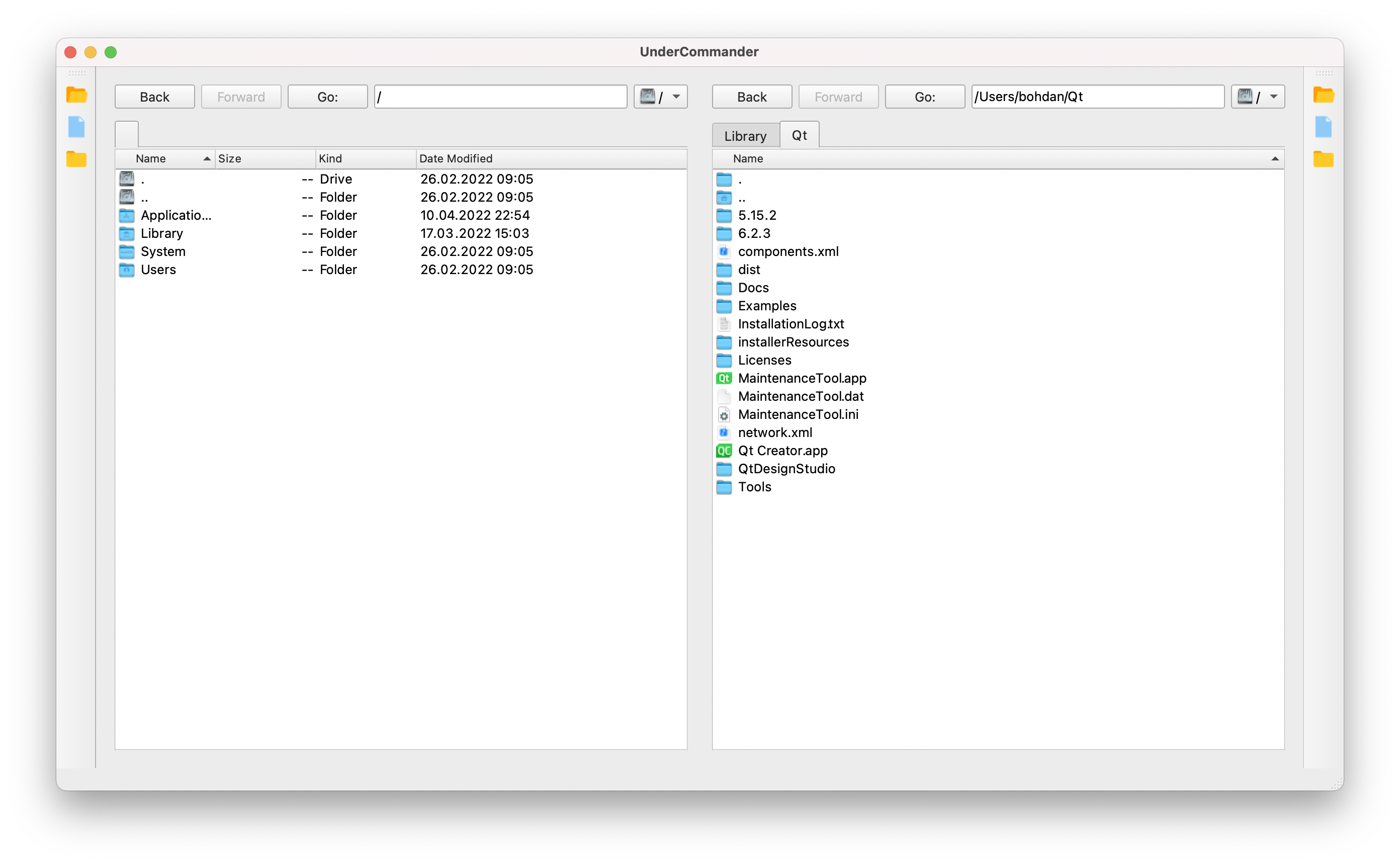Select the MaintenanceTool.app Qt icon
The image size is (1400, 865).
coord(724,378)
